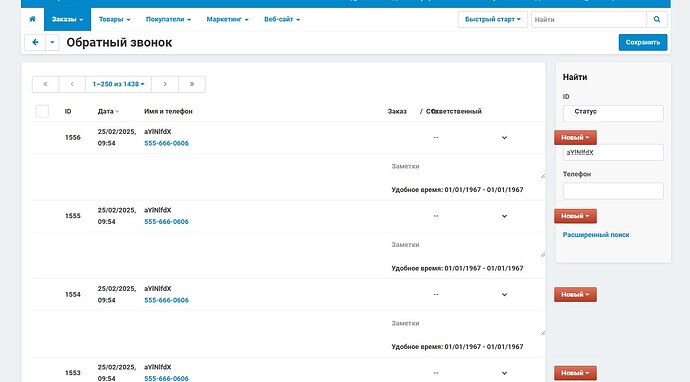Viewport: 690px width, 382px height.
Task: Change Новый status for request 1554
Action: [575, 294]
